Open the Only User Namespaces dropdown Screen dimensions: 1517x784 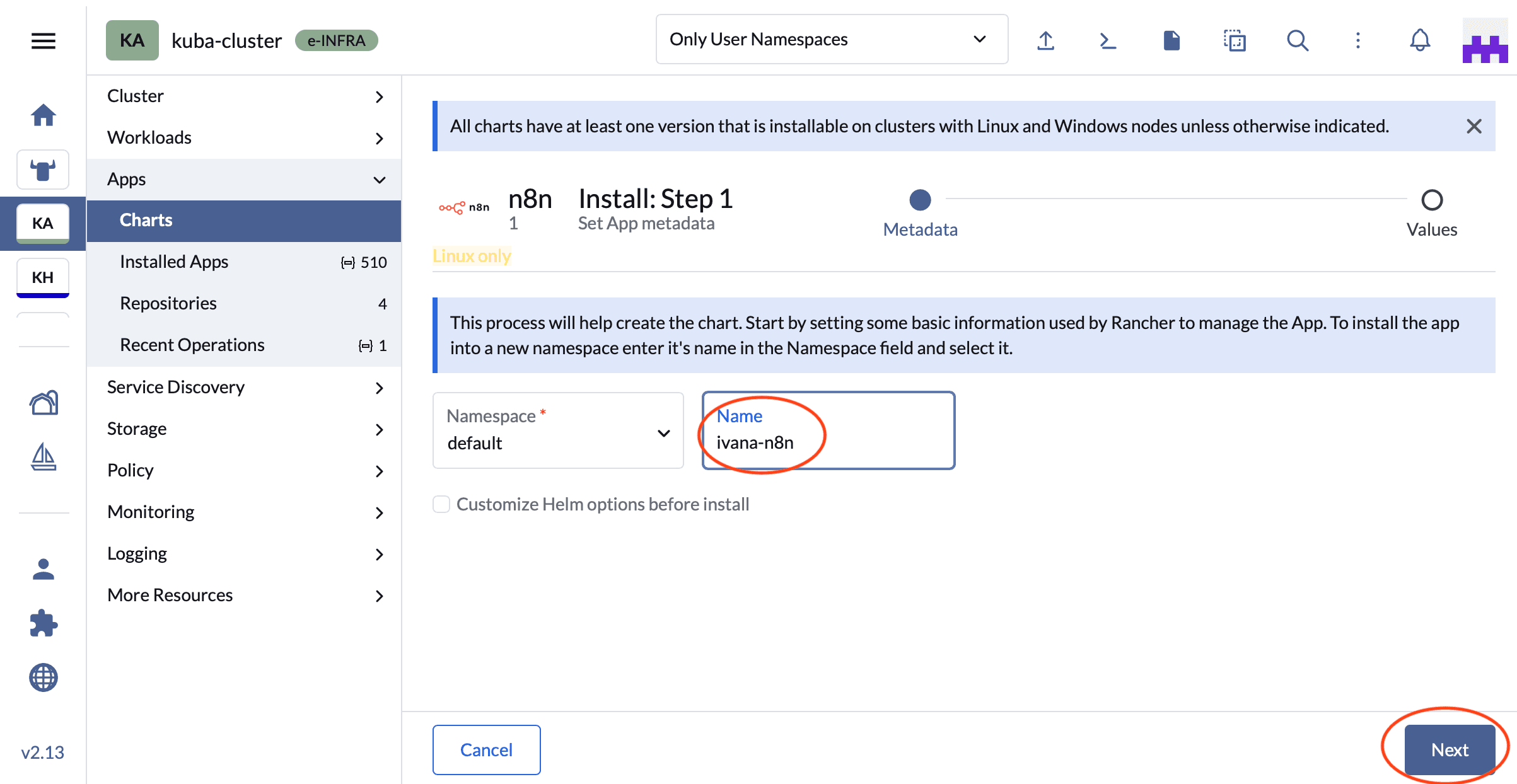coord(831,39)
